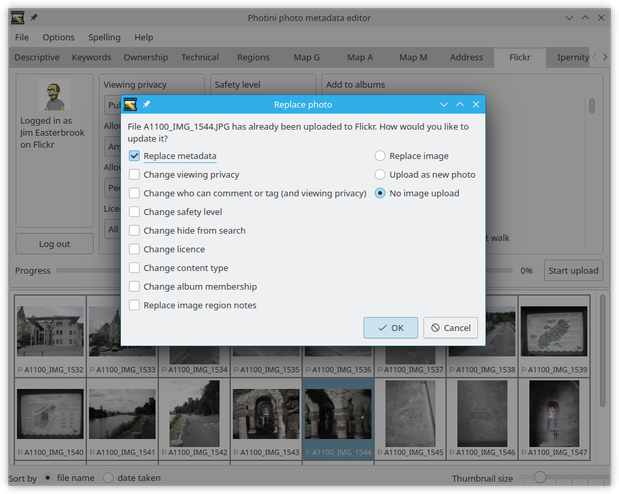Click the pin icon in main window title bar
619x494 pixels.
pos(34,17)
